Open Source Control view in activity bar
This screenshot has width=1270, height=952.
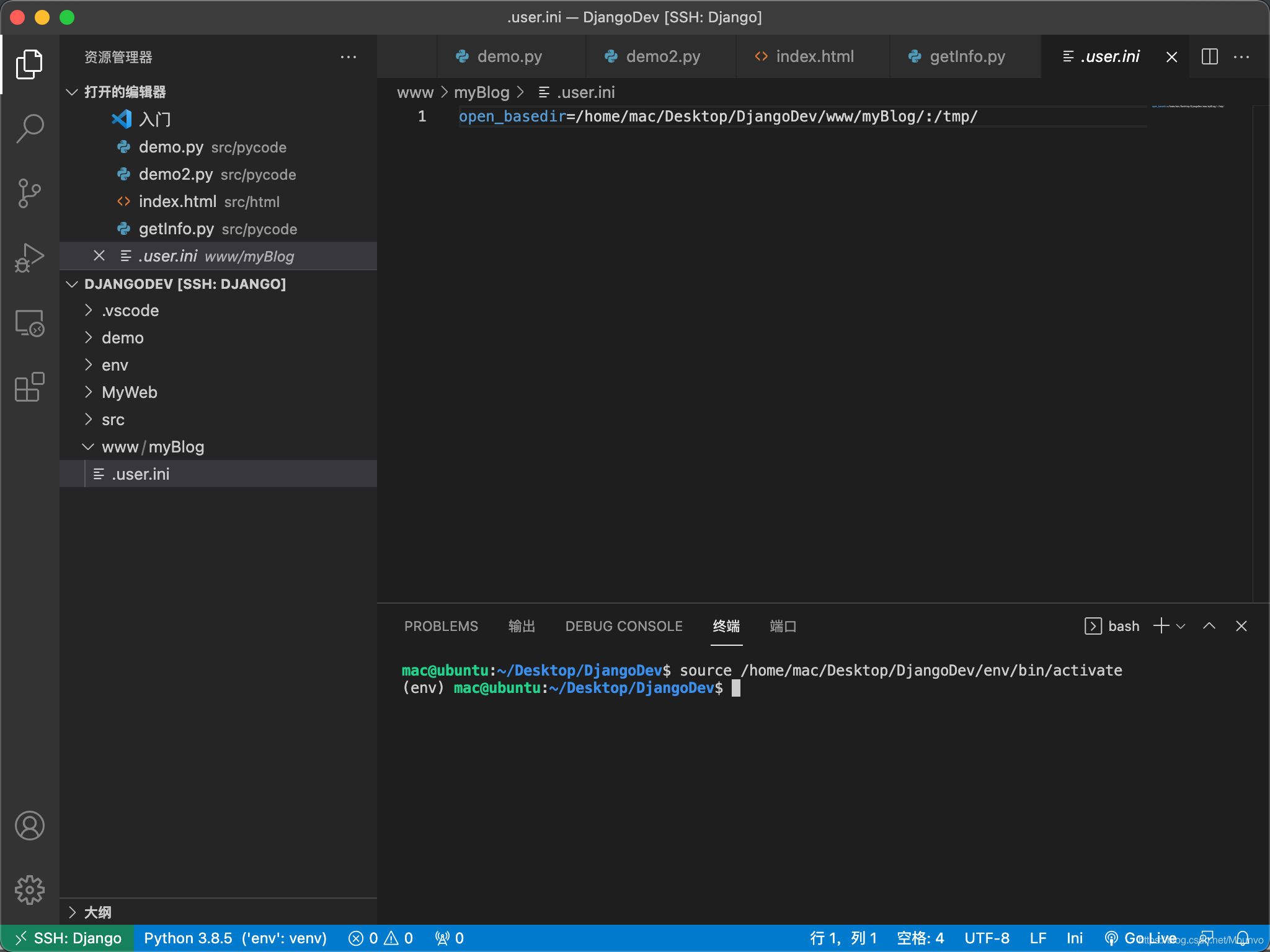[x=29, y=193]
